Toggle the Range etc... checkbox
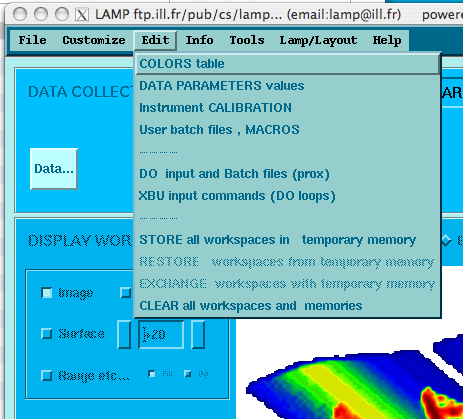 tap(47, 375)
